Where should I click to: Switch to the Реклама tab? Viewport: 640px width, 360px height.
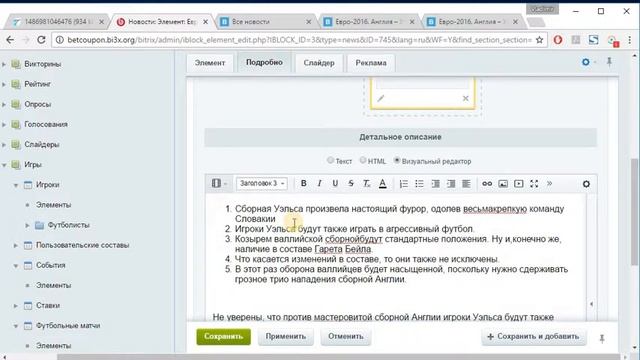coord(371,63)
